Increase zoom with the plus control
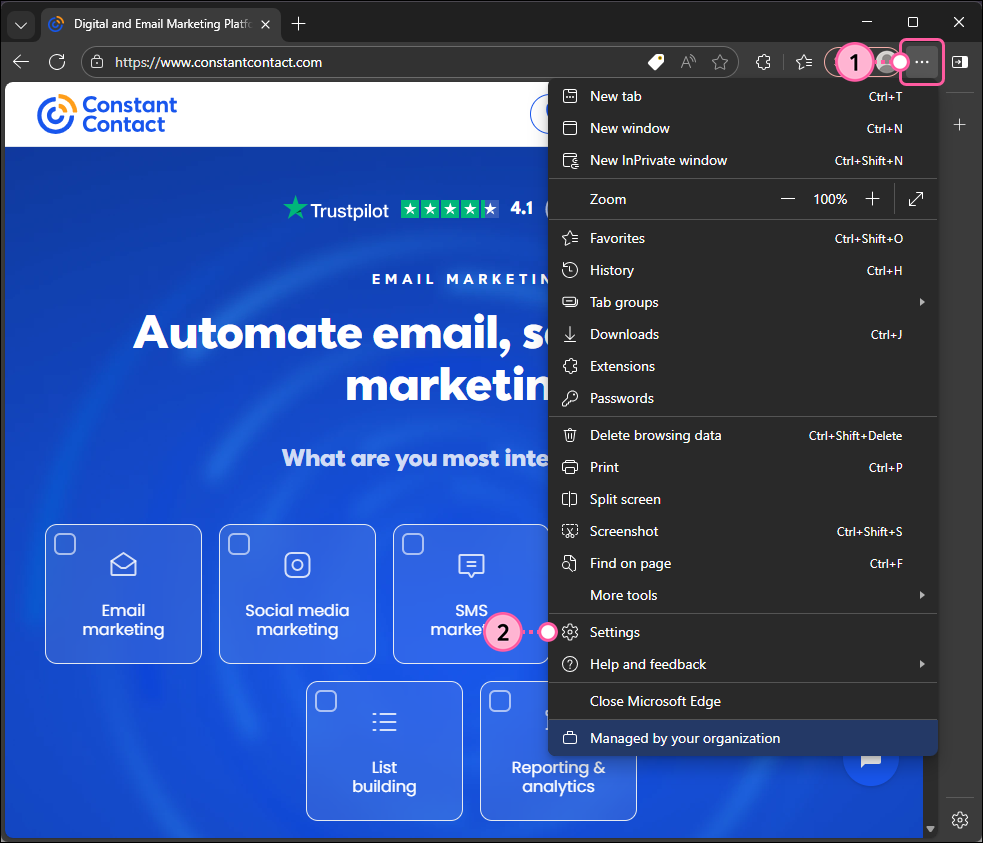Image resolution: width=983 pixels, height=843 pixels. tap(872, 199)
